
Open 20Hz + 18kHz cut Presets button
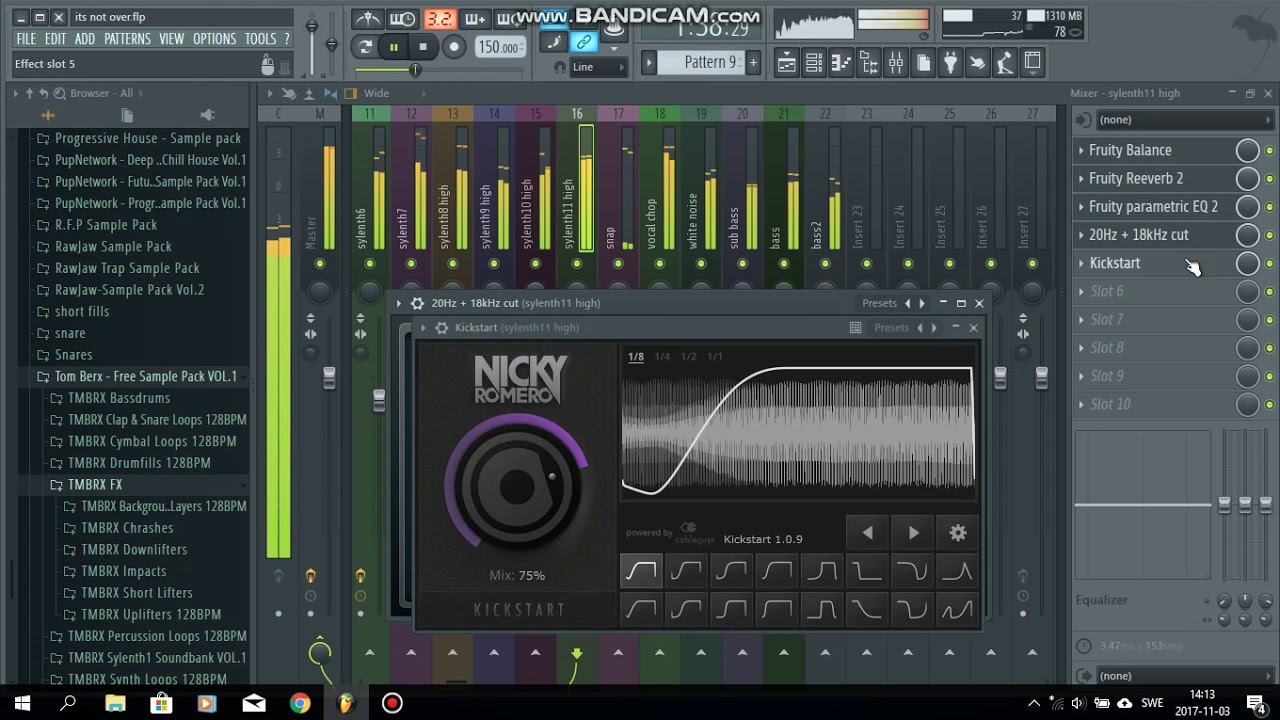(879, 303)
